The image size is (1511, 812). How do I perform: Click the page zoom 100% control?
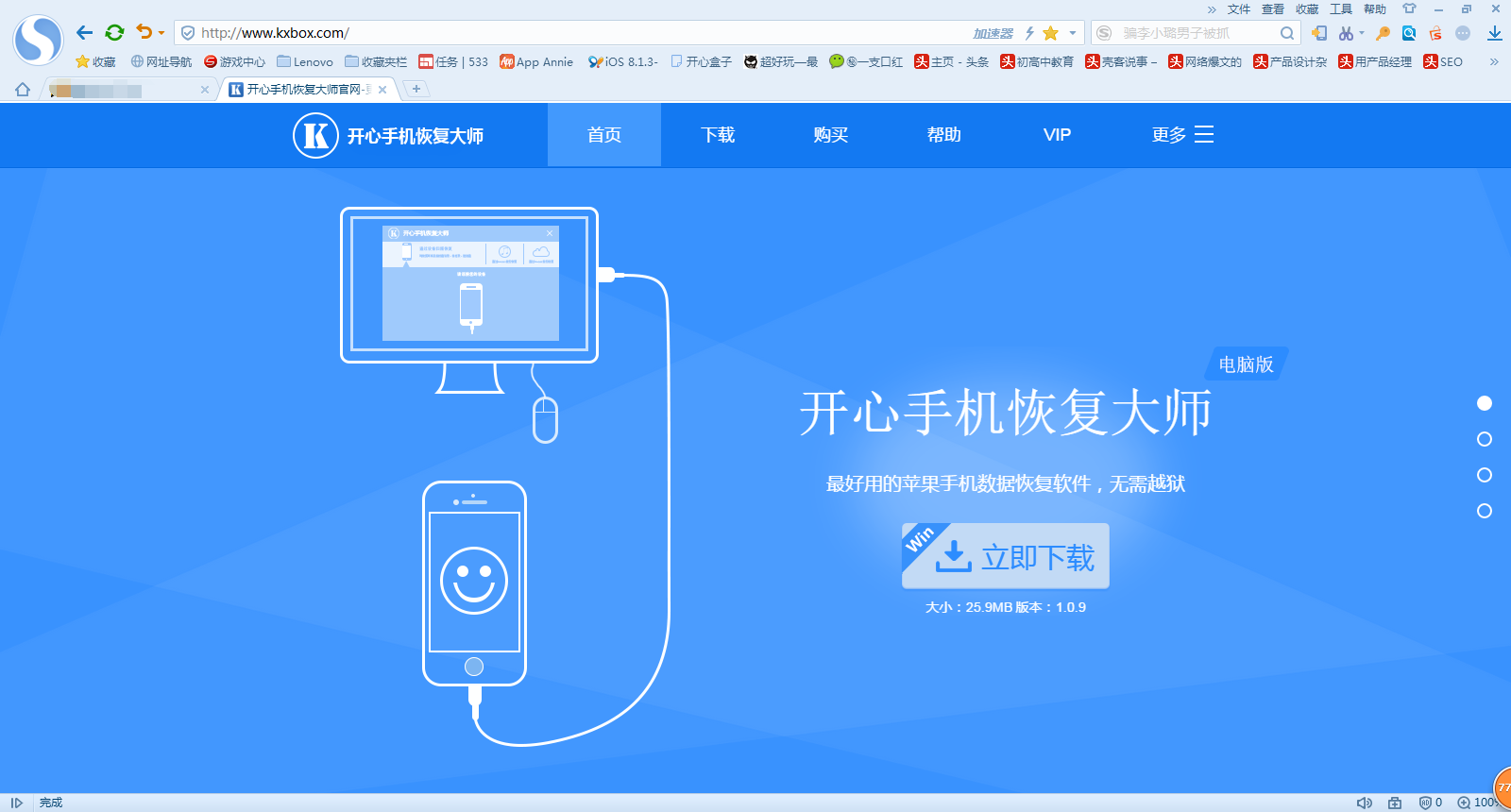tap(1478, 803)
